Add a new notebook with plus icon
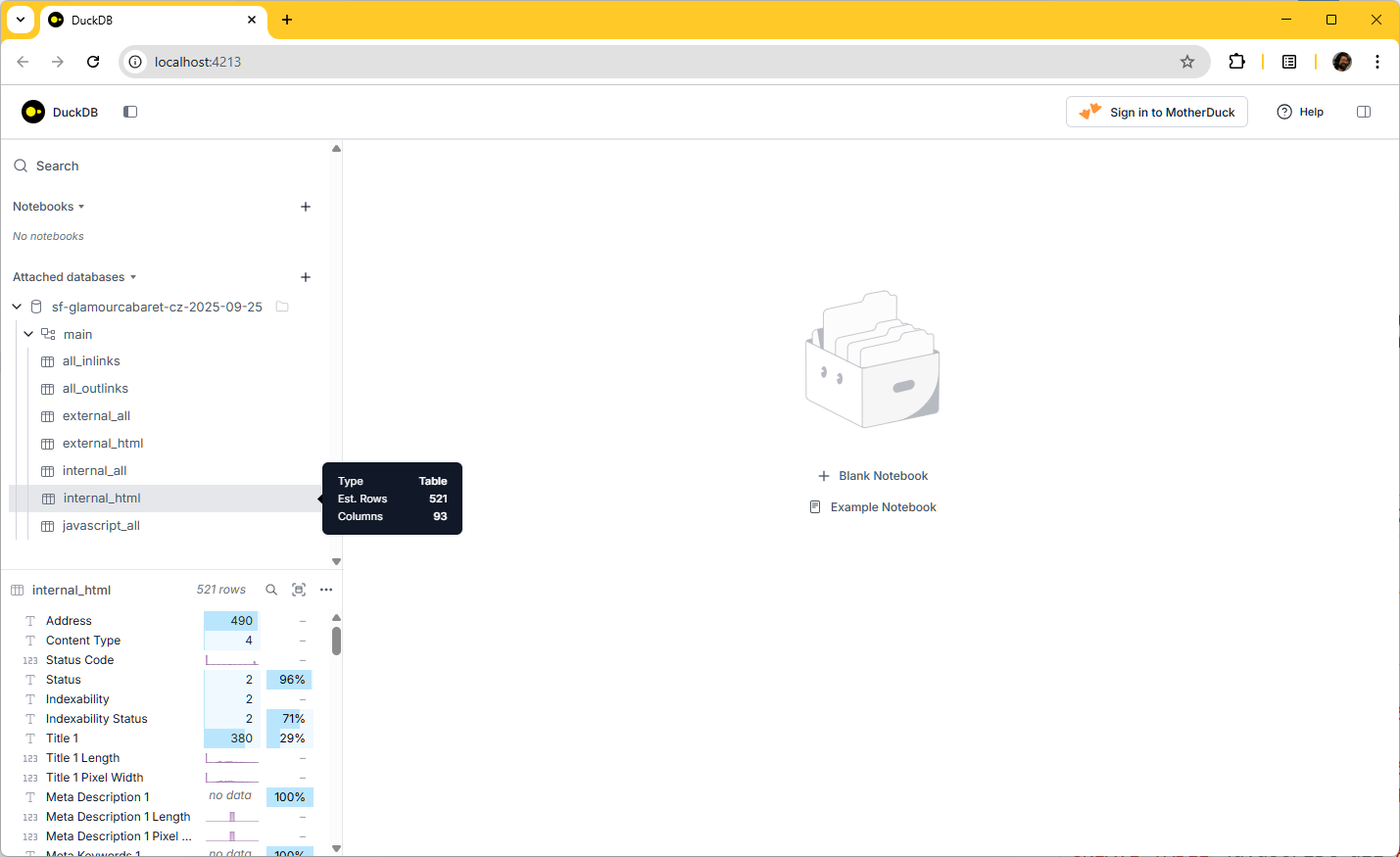This screenshot has height=857, width=1400. click(306, 207)
